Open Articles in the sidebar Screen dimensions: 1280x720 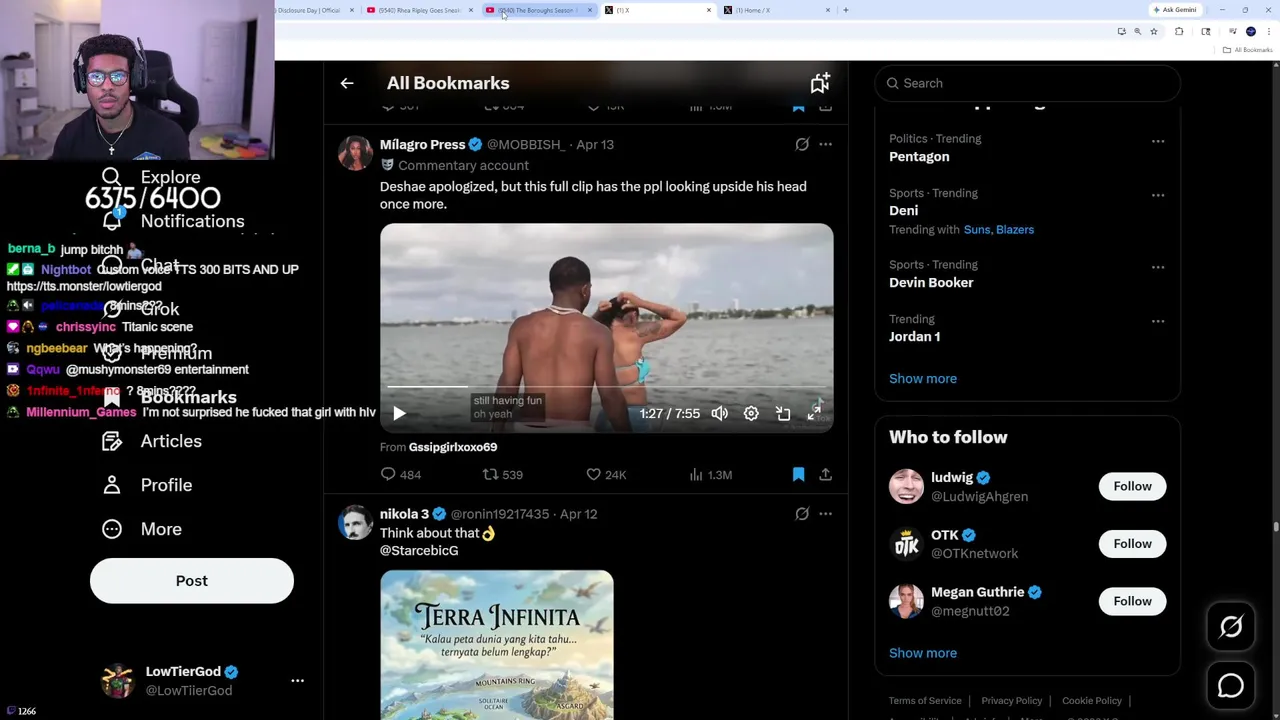151,441
